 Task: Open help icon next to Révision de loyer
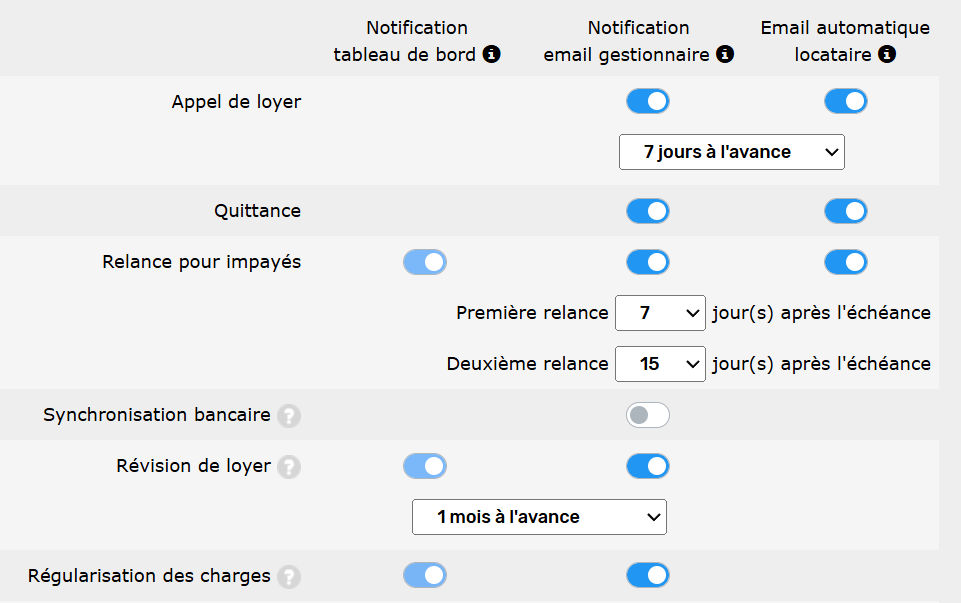pyautogui.click(x=289, y=466)
